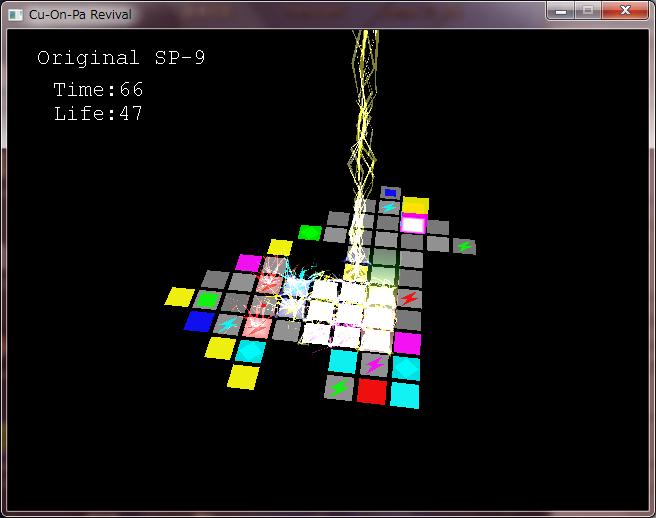Click the cyan tile right of the red tile
The image size is (656, 518).
pyautogui.click(x=404, y=394)
